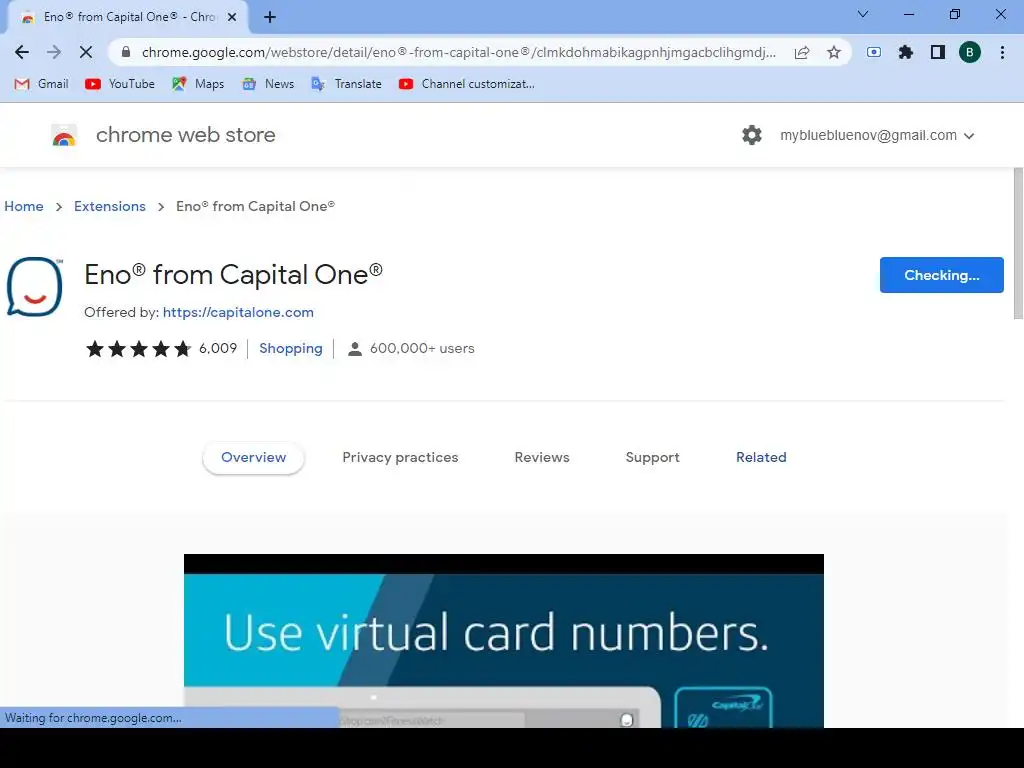Viewport: 1024px width, 768px height.
Task: Share this page icon in address bar
Action: tap(802, 52)
